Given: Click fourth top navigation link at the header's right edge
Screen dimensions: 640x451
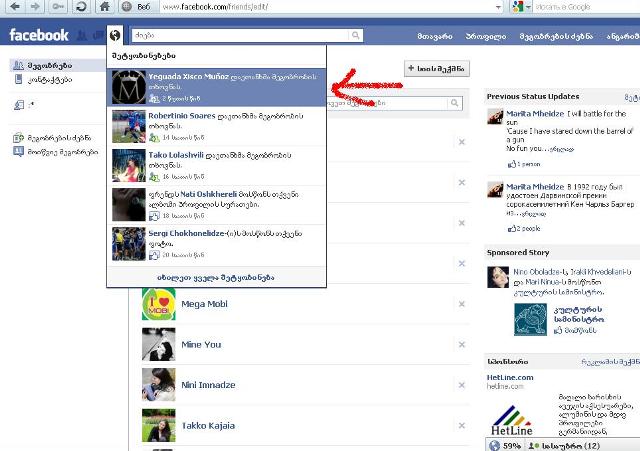Looking at the screenshot, I should (622, 36).
